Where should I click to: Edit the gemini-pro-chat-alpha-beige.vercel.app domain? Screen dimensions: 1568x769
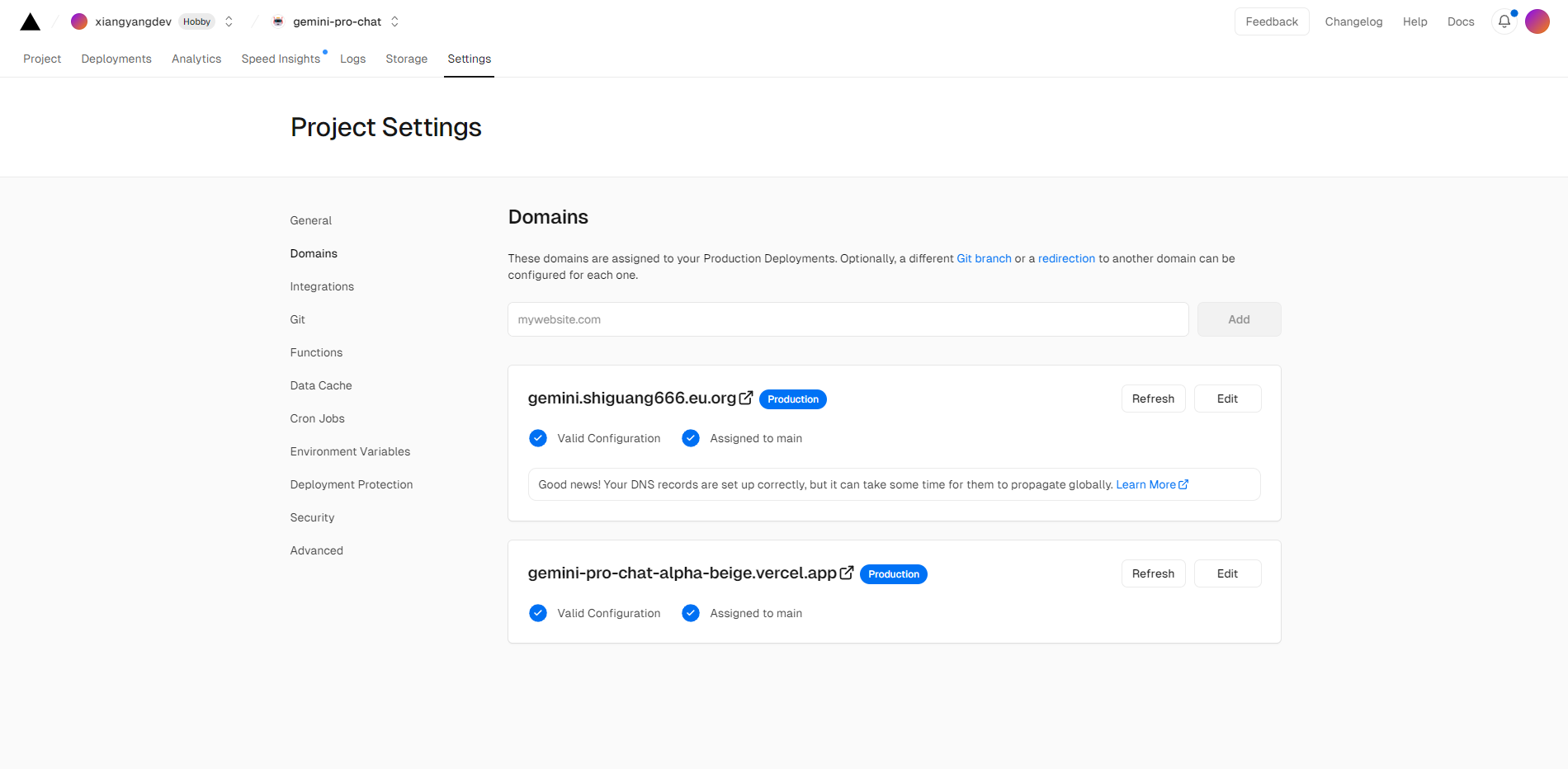[x=1227, y=573]
